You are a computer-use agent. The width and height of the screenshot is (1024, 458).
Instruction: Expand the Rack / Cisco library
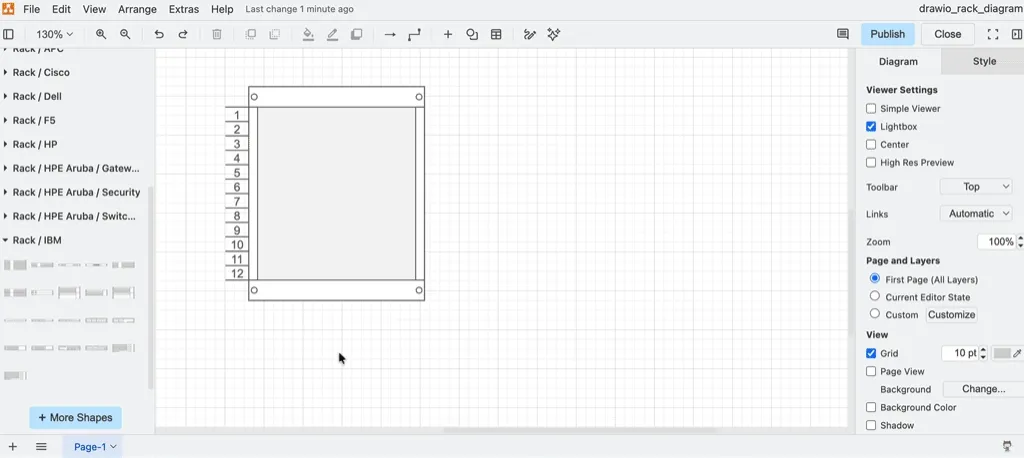[41, 73]
